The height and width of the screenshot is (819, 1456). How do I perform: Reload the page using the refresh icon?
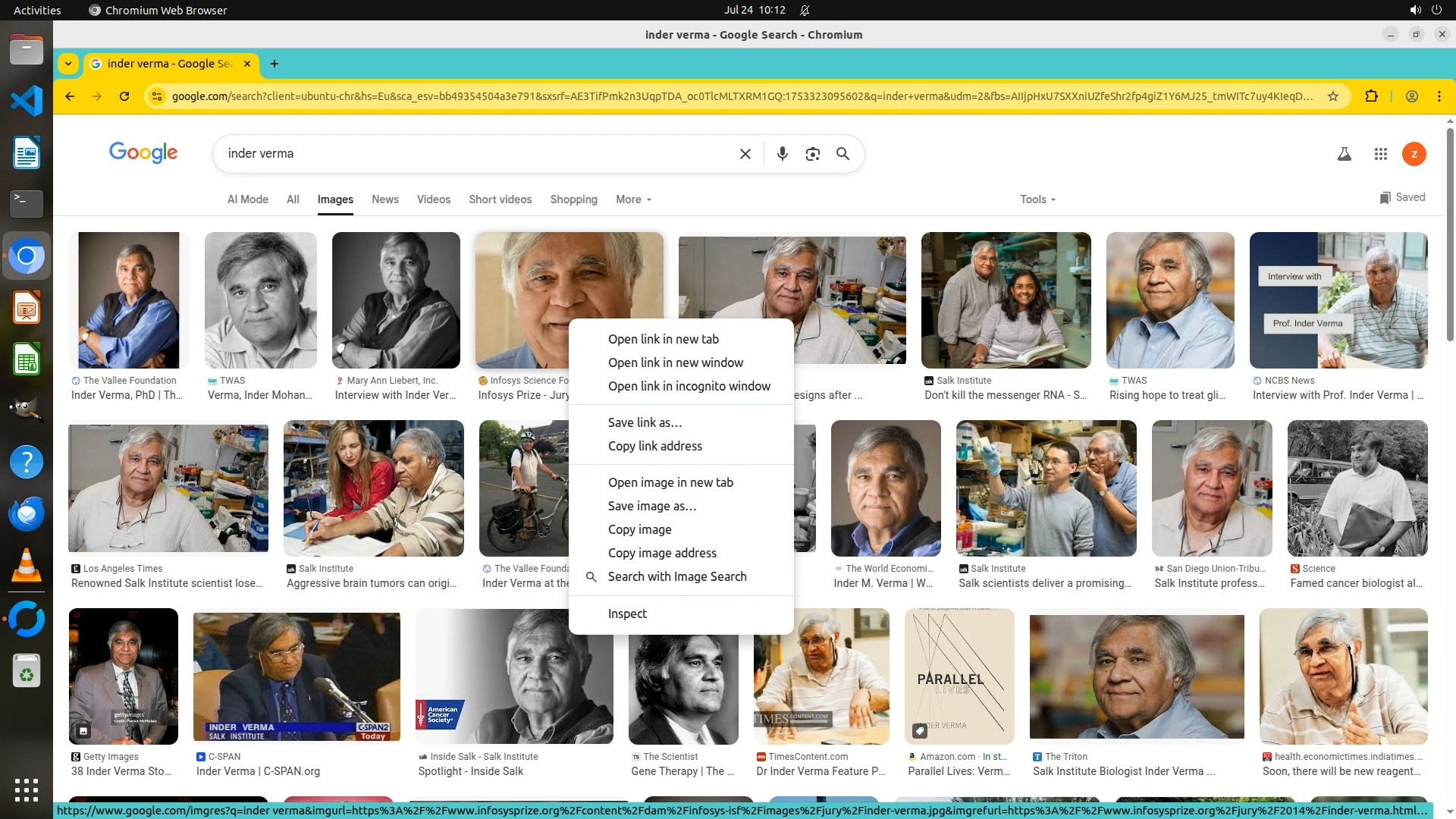coord(124,96)
